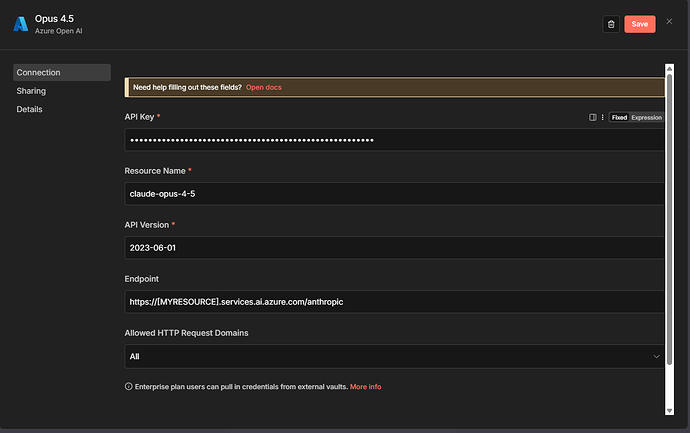The image size is (690, 433).
Task: Switch API Key mode to Fixed
Action: tap(619, 117)
